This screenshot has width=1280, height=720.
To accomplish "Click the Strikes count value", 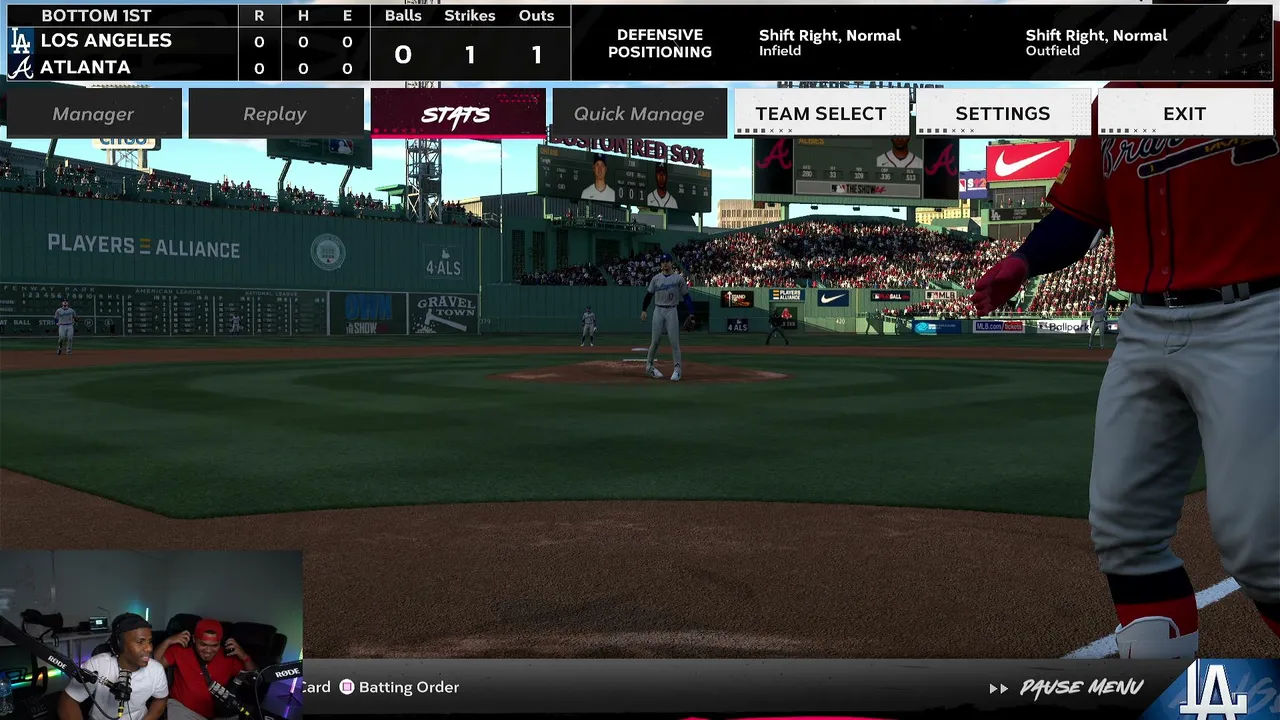I will tap(470, 54).
